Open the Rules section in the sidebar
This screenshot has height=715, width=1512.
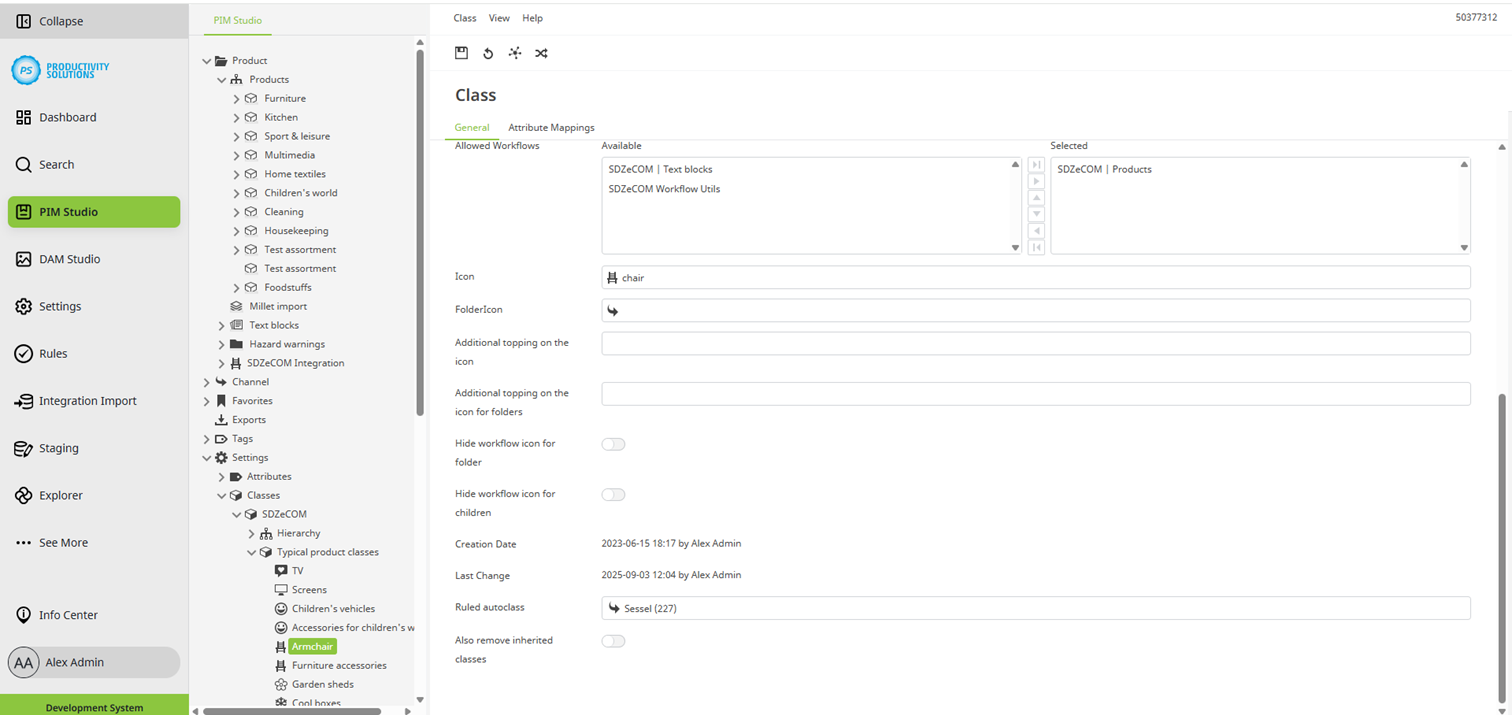pyautogui.click(x=53, y=353)
